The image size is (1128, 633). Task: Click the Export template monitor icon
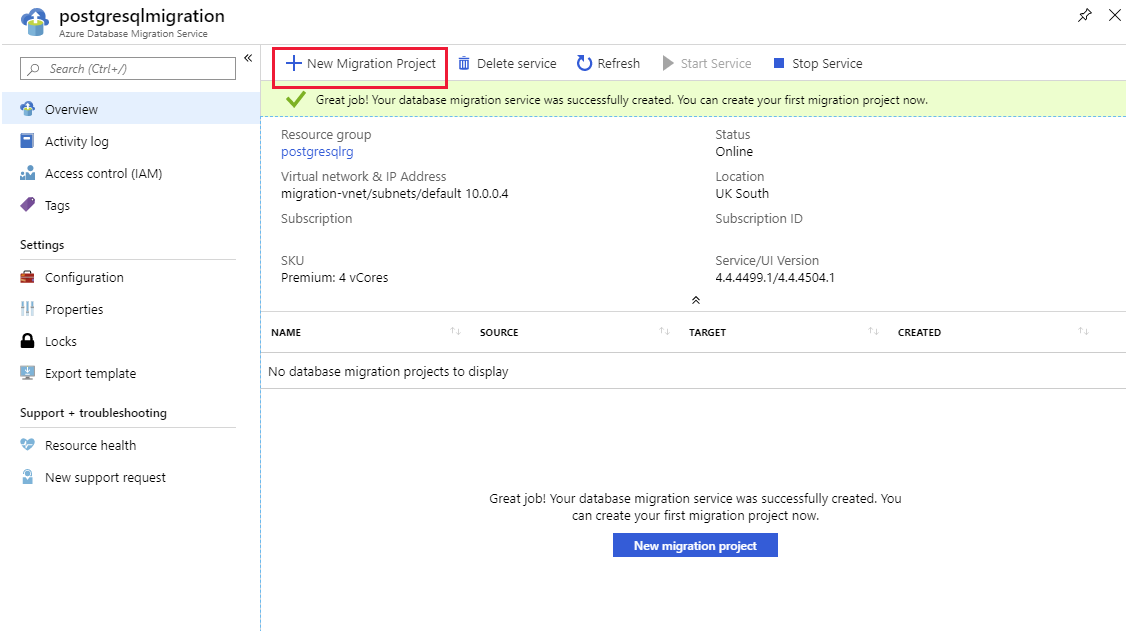pos(27,373)
